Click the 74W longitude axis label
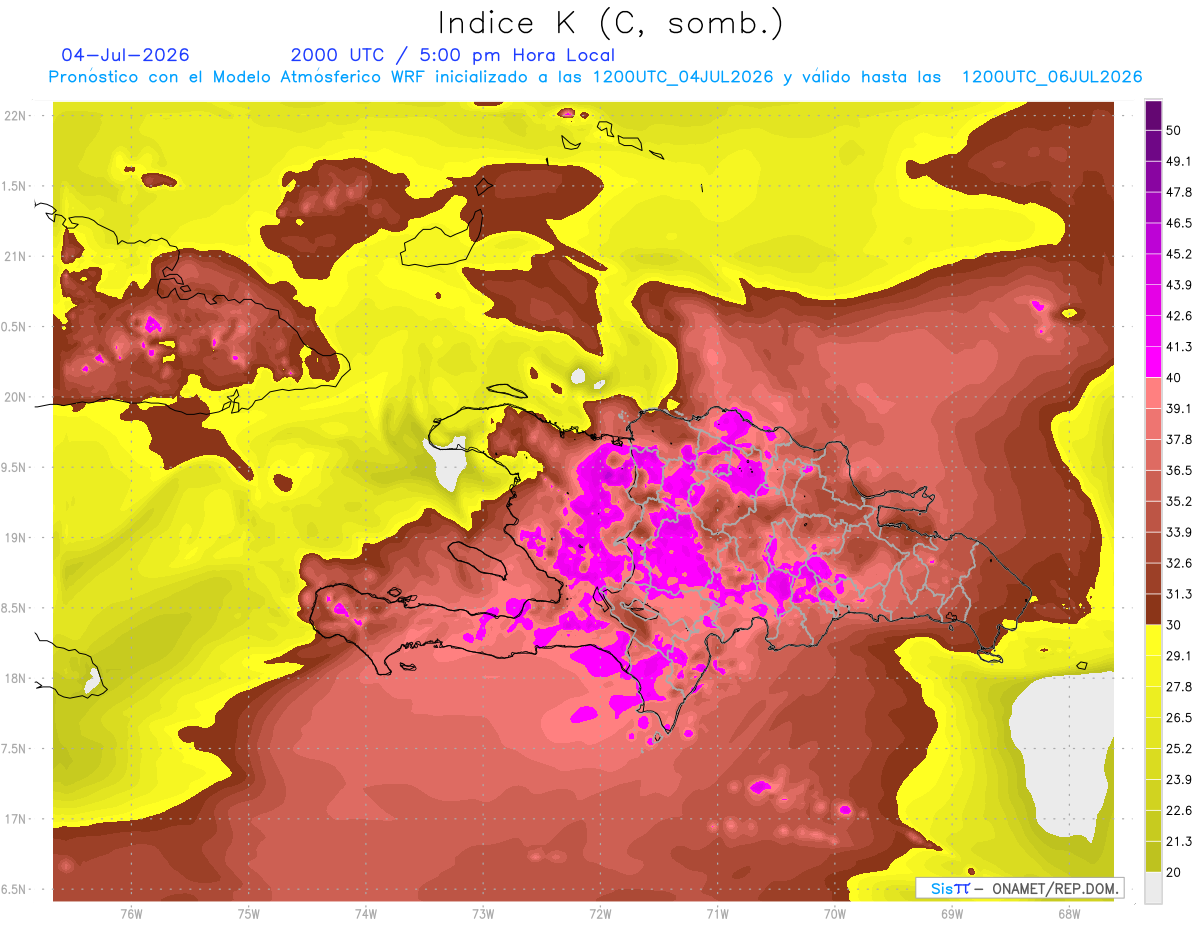Image resolution: width=1200 pixels, height=927 pixels. (x=366, y=914)
